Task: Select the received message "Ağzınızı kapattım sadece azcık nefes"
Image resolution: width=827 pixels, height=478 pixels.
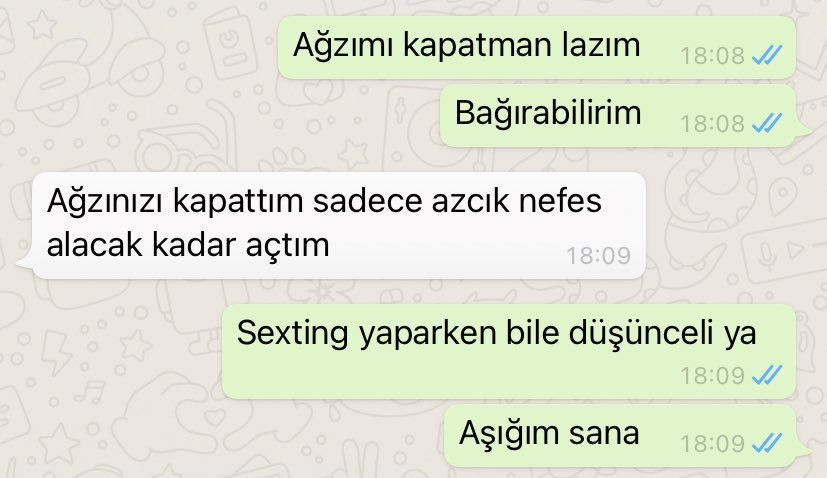Action: (x=339, y=225)
